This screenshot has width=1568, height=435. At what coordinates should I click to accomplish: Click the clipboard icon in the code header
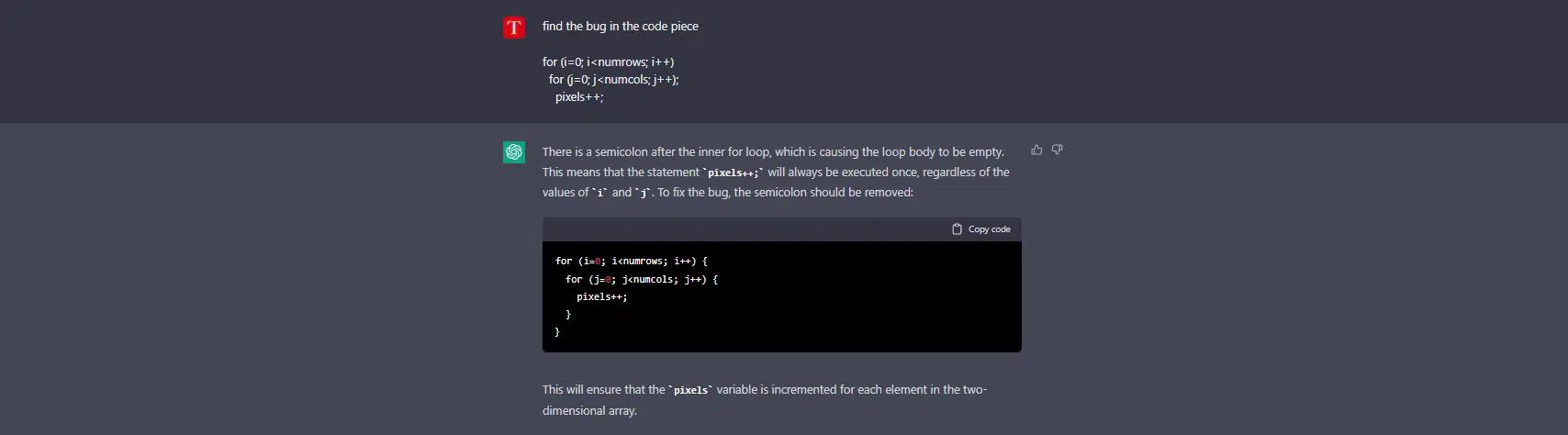957,229
